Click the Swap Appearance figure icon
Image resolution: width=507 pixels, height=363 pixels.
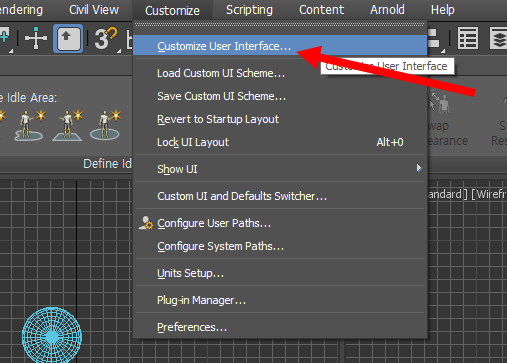coord(441,103)
